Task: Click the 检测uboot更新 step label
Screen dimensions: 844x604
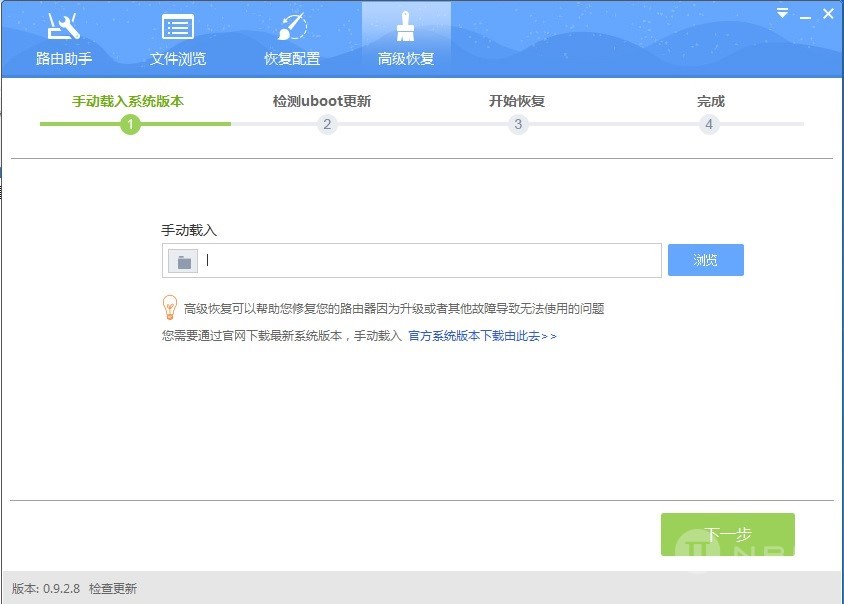Action: [x=322, y=101]
